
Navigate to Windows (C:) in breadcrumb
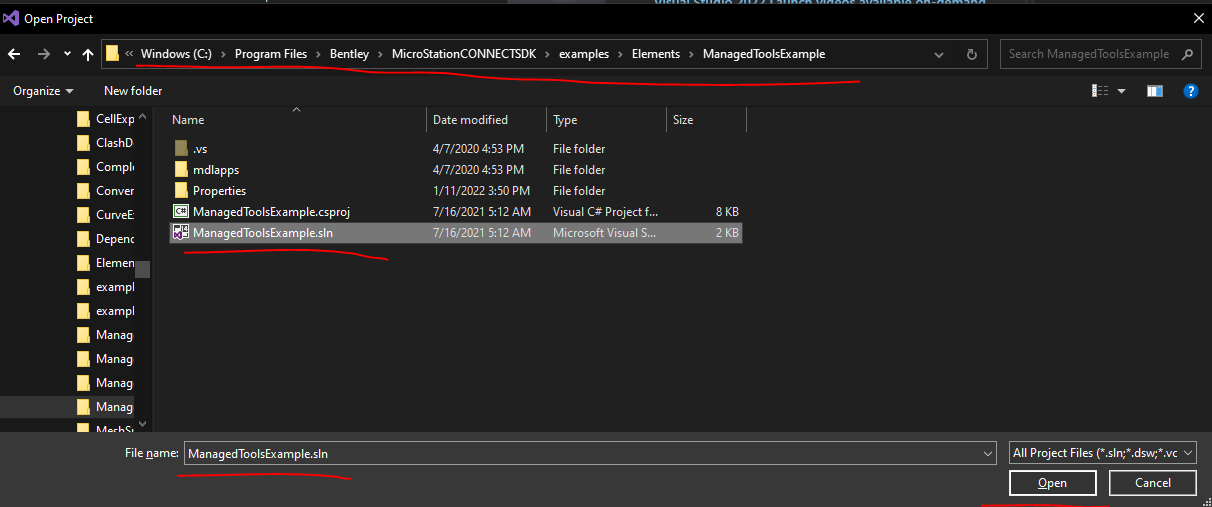click(x=177, y=54)
